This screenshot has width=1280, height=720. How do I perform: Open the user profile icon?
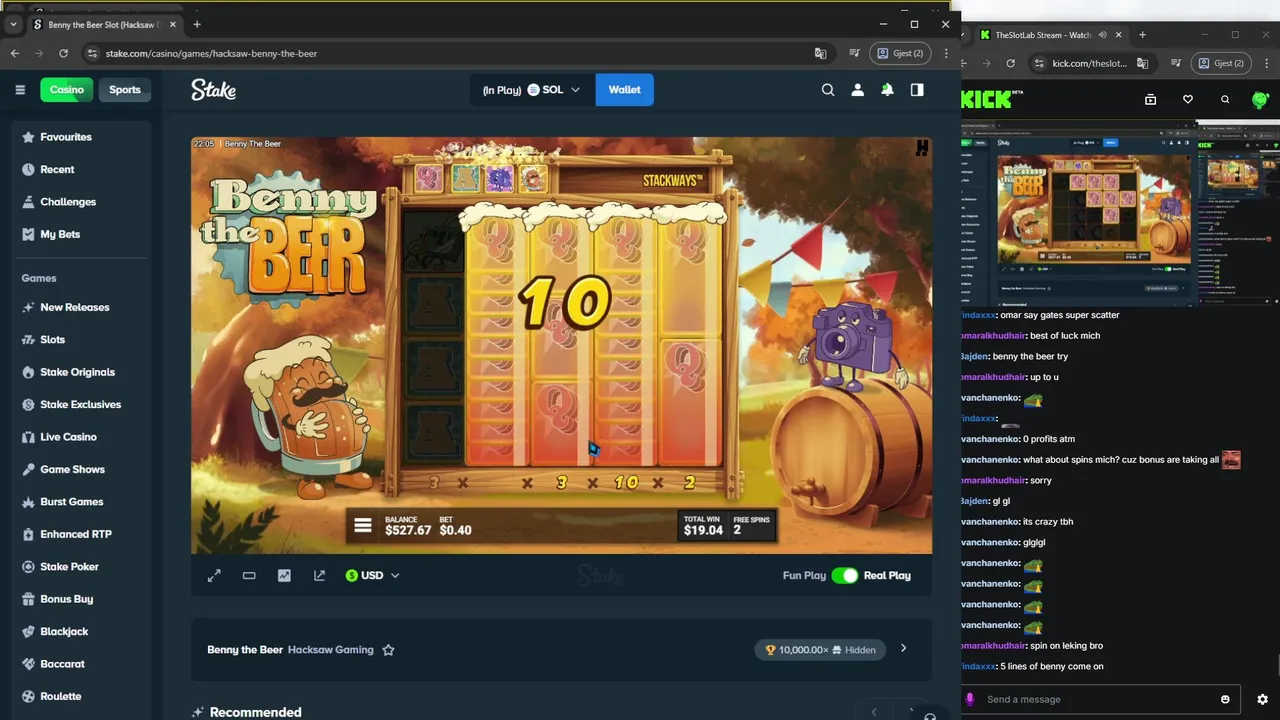click(x=857, y=90)
